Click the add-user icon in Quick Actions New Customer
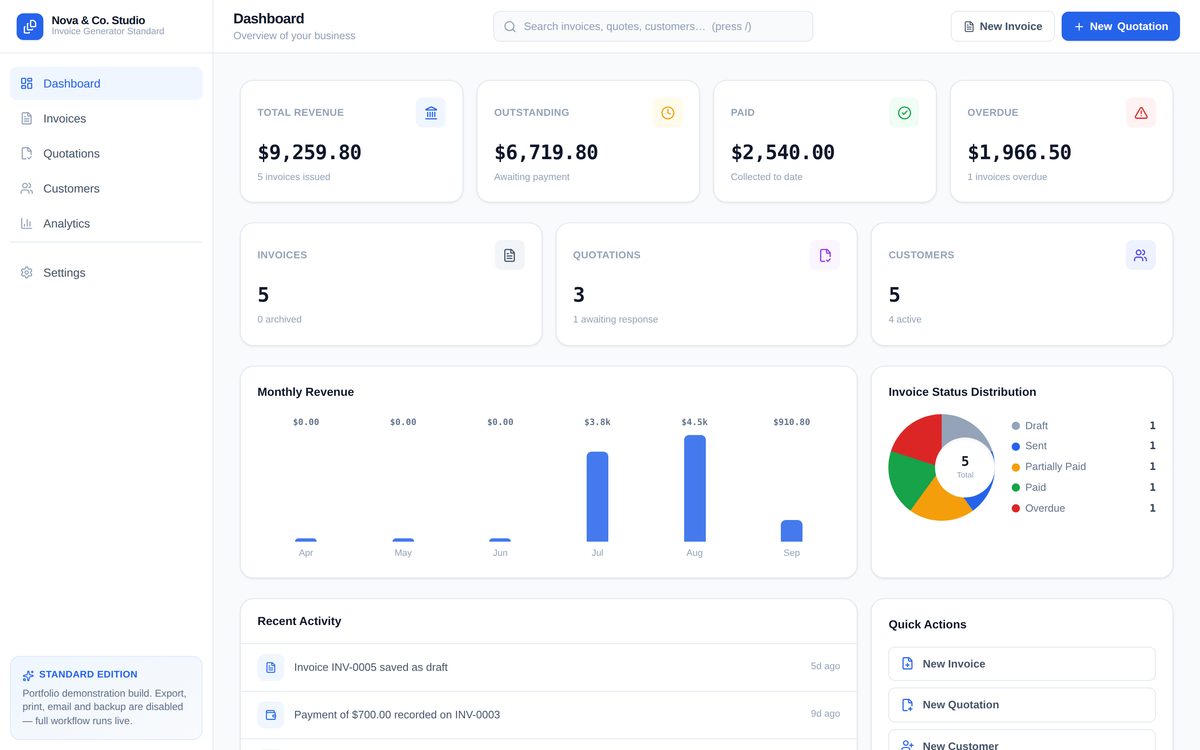The height and width of the screenshot is (750, 1200). [908, 745]
